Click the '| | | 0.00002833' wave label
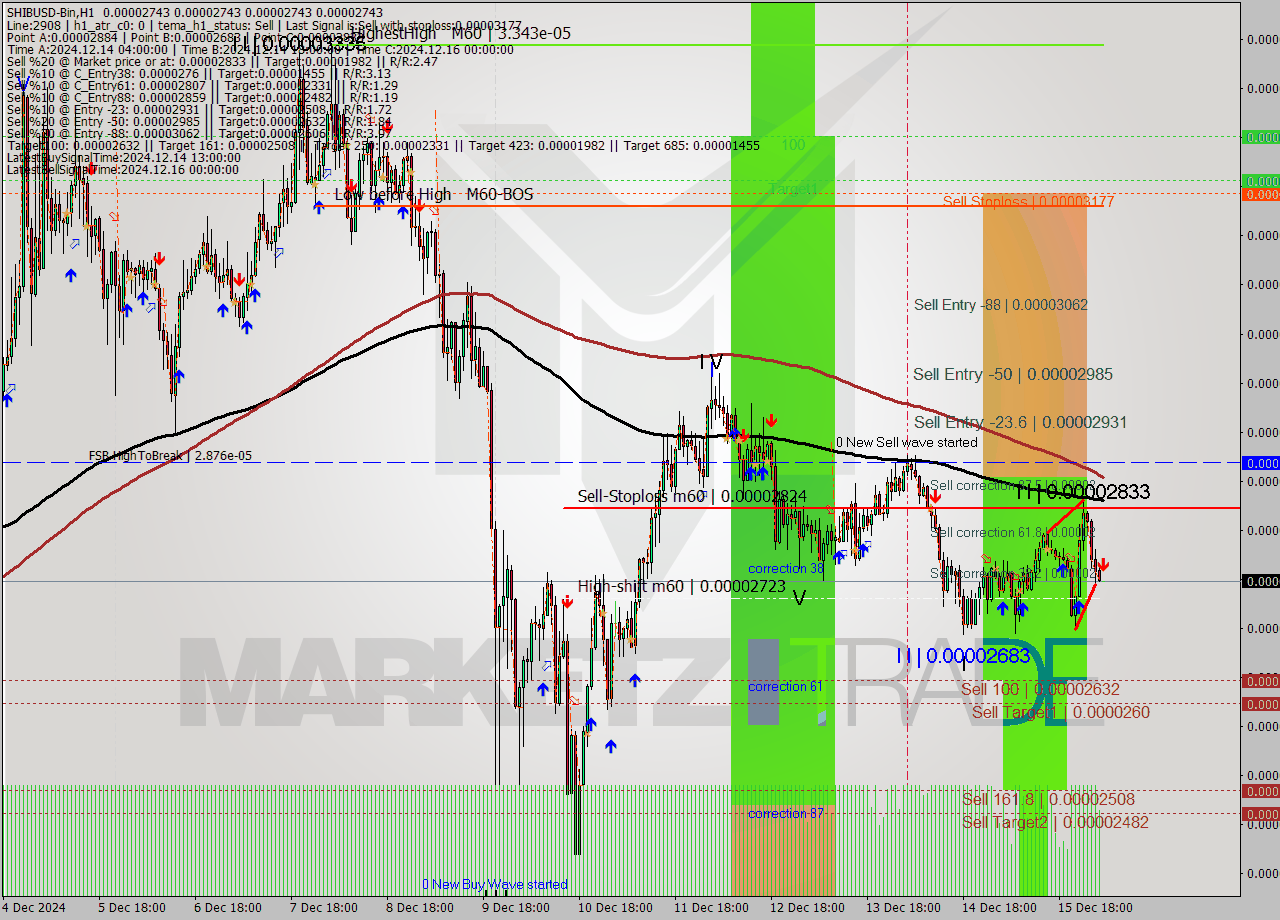This screenshot has height=920, width=1280. coord(1082,492)
